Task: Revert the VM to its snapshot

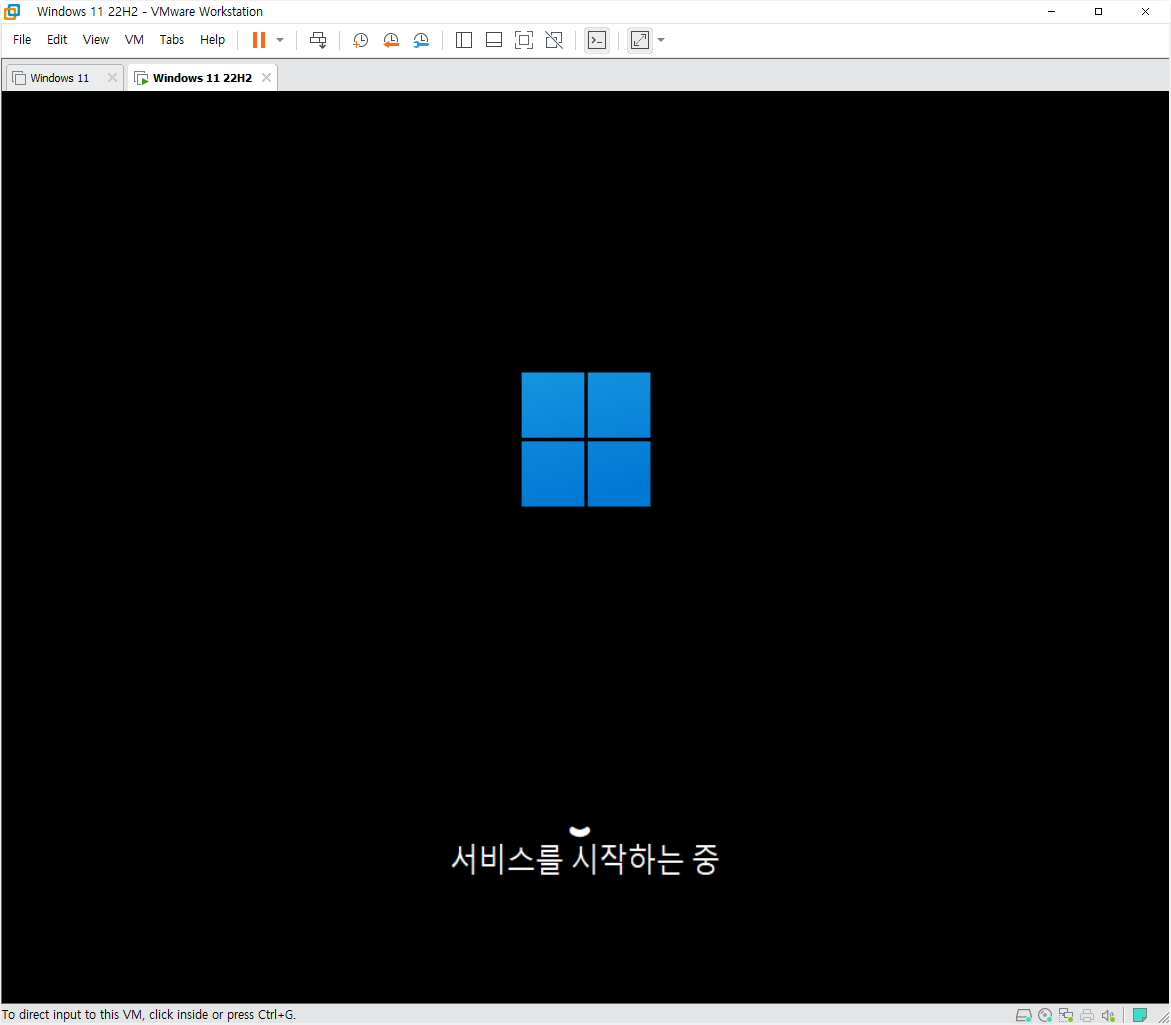Action: (391, 40)
